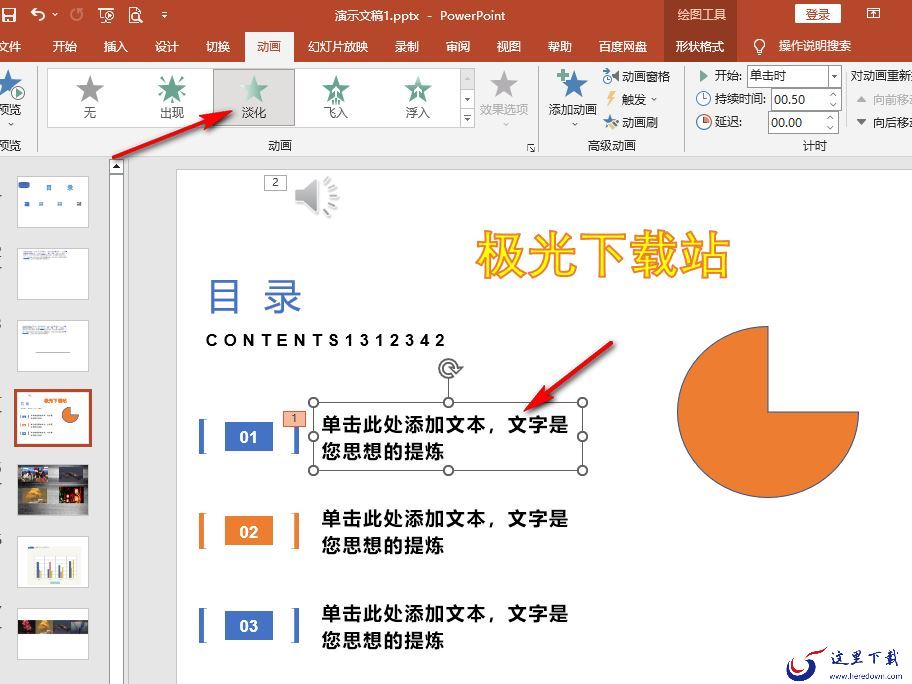Switch to the 设计 tab
This screenshot has height=684, width=912.
166,47
